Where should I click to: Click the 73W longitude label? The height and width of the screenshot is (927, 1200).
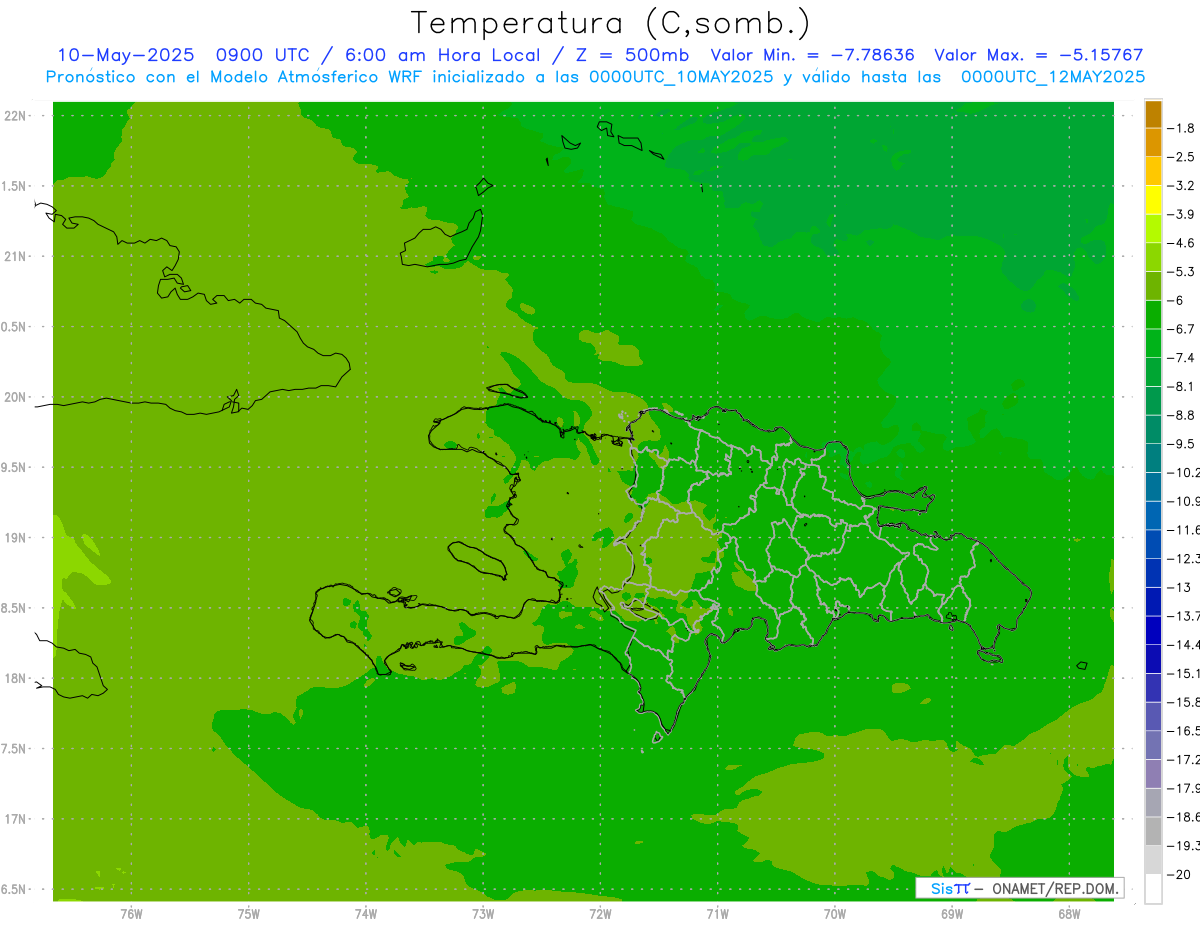click(483, 913)
